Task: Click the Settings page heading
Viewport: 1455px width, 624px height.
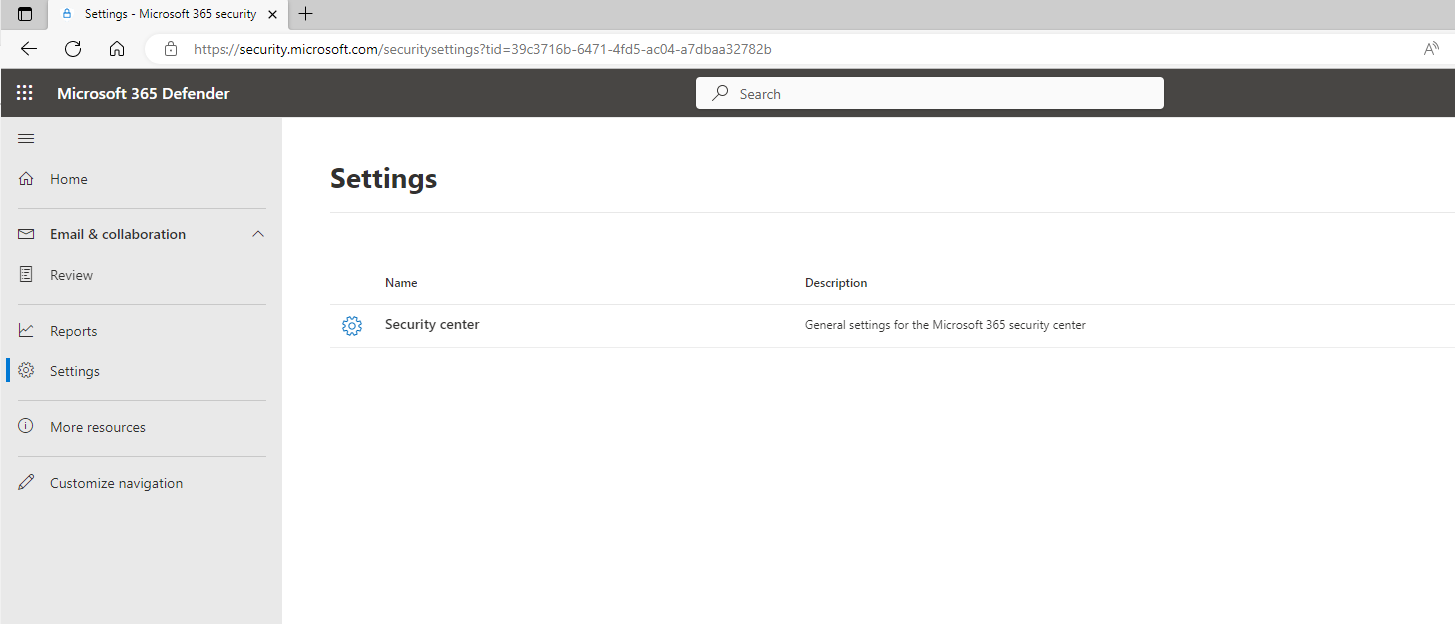Action: point(383,178)
